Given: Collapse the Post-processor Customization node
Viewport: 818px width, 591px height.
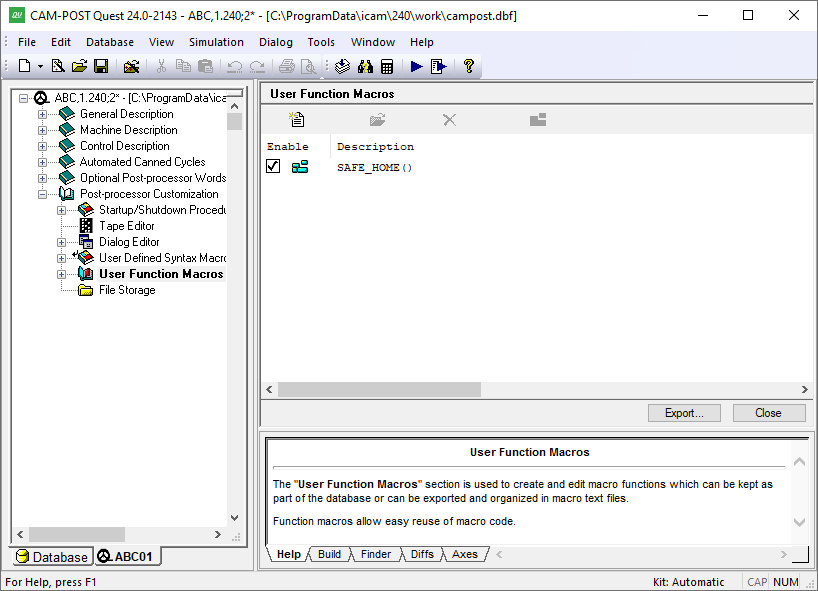Looking at the screenshot, I should [43, 195].
